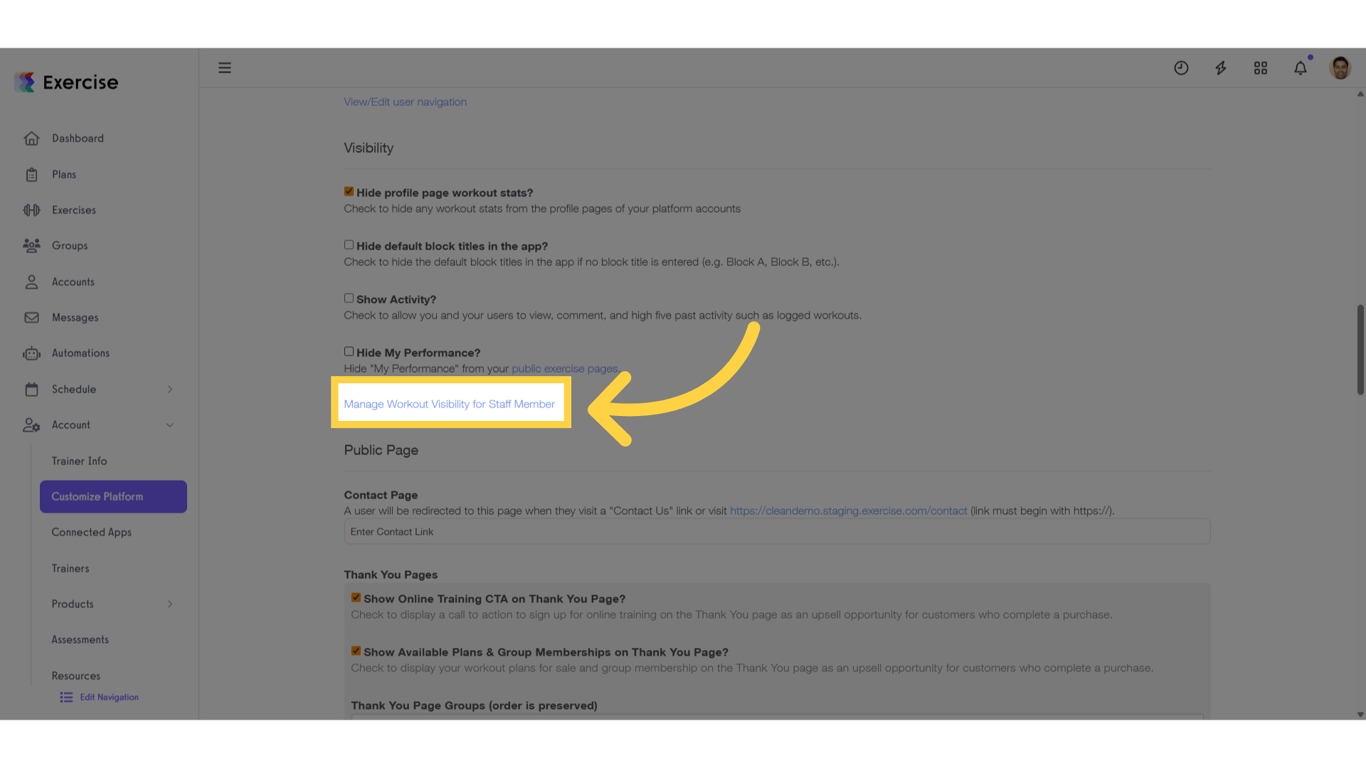Uncheck Hide profile page workout stats
The height and width of the screenshot is (768, 1366).
tap(349, 191)
